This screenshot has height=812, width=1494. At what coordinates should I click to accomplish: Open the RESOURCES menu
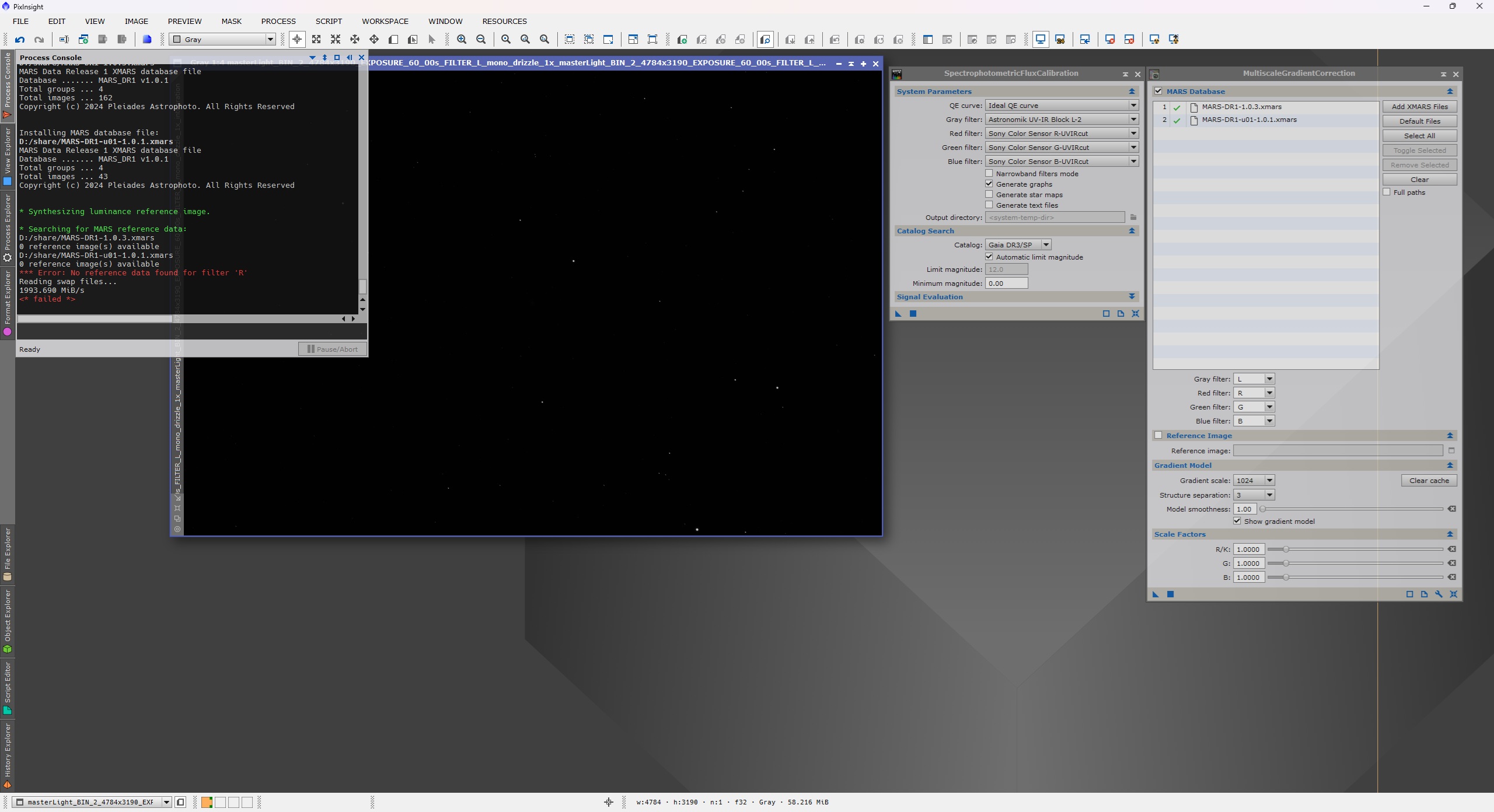[504, 21]
